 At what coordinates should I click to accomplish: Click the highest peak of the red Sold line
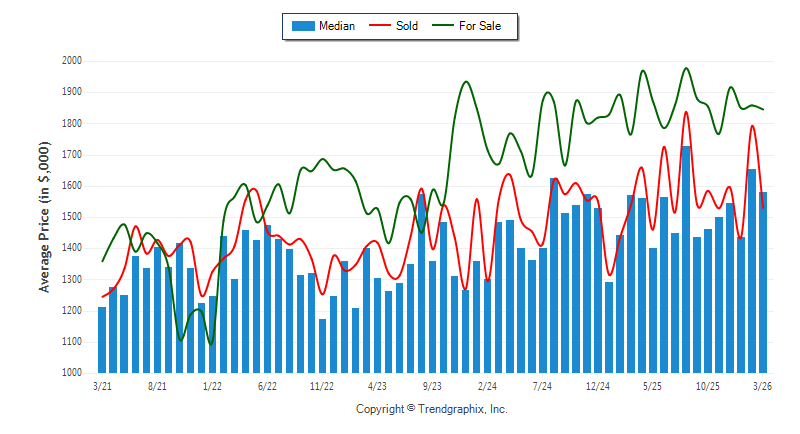[686, 112]
